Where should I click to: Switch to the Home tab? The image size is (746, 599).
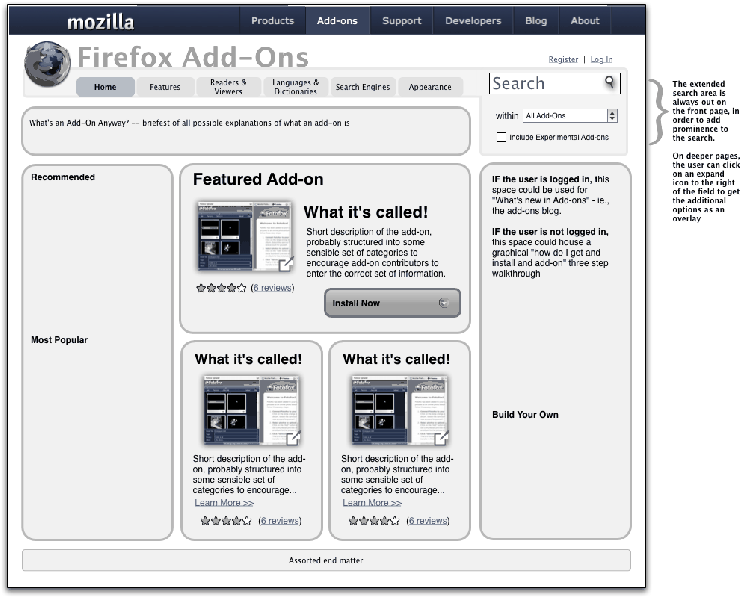tap(105, 87)
